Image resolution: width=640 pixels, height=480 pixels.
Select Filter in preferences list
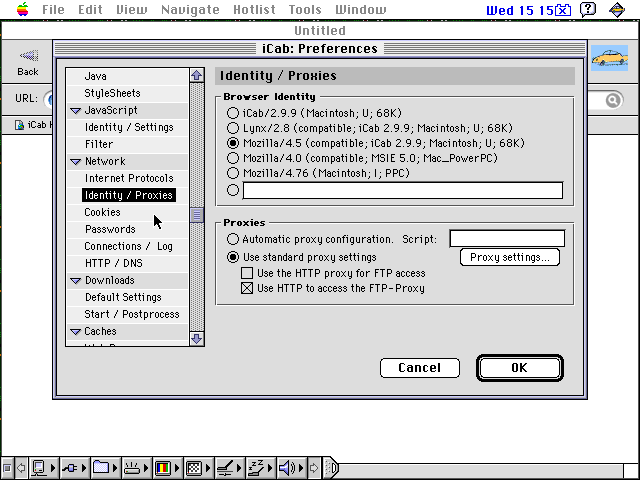click(x=99, y=144)
